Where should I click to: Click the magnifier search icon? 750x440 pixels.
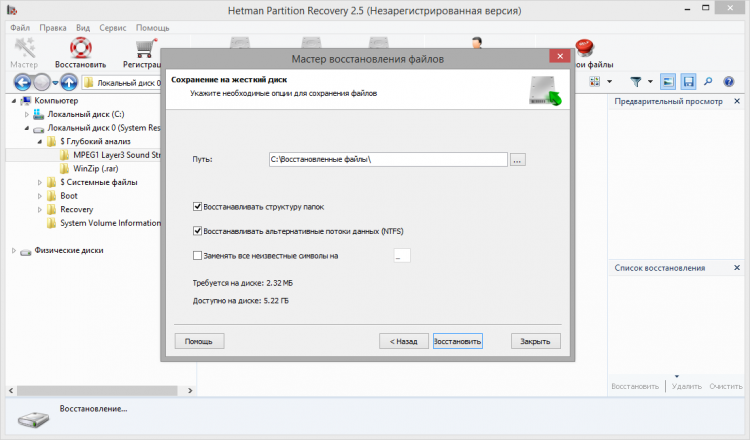pos(708,82)
